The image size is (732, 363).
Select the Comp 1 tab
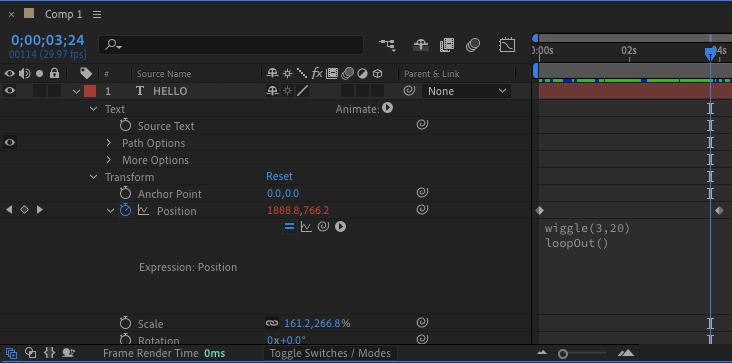[63, 14]
